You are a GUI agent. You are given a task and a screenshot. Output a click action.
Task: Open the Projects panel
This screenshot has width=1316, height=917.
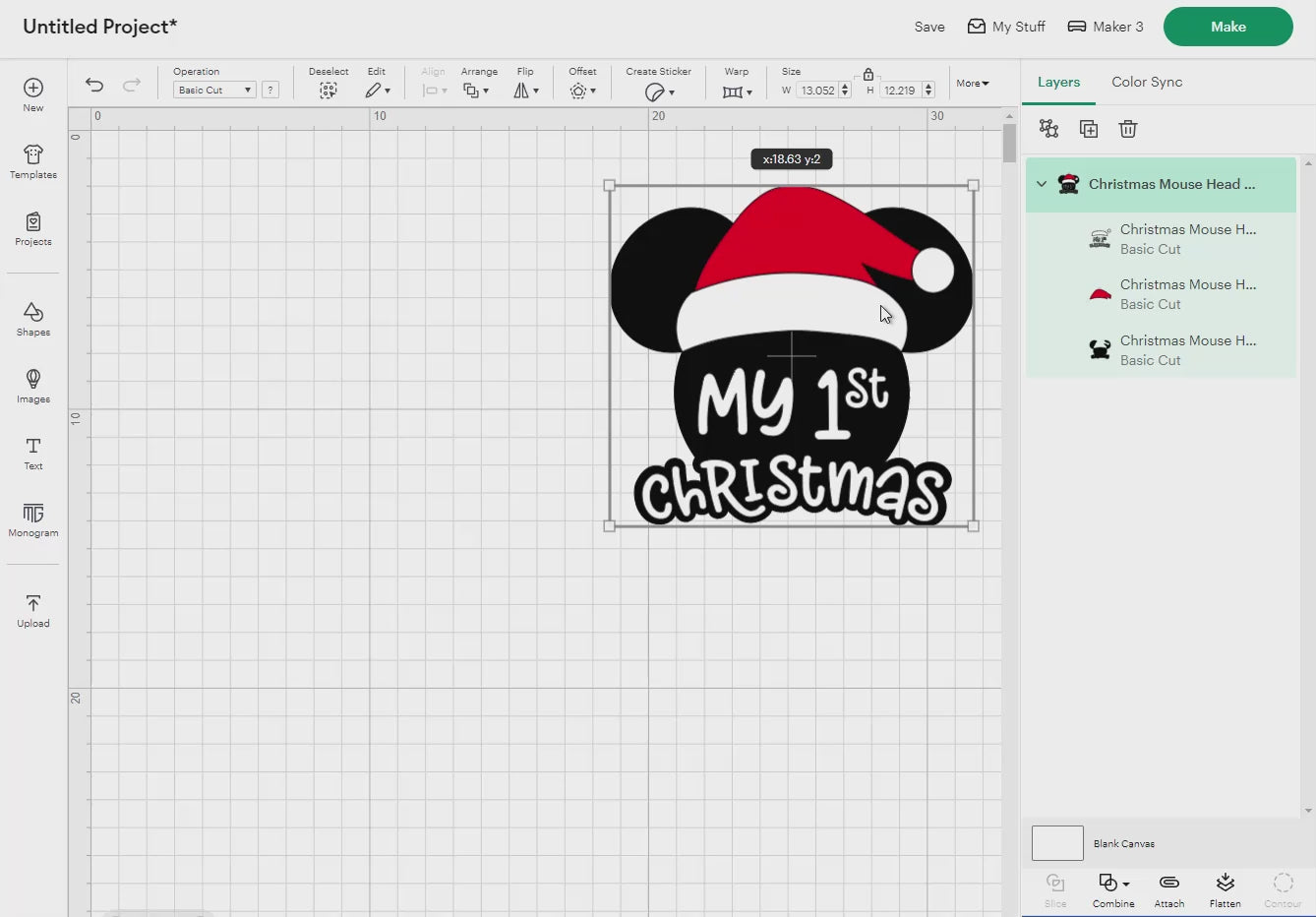click(x=33, y=228)
